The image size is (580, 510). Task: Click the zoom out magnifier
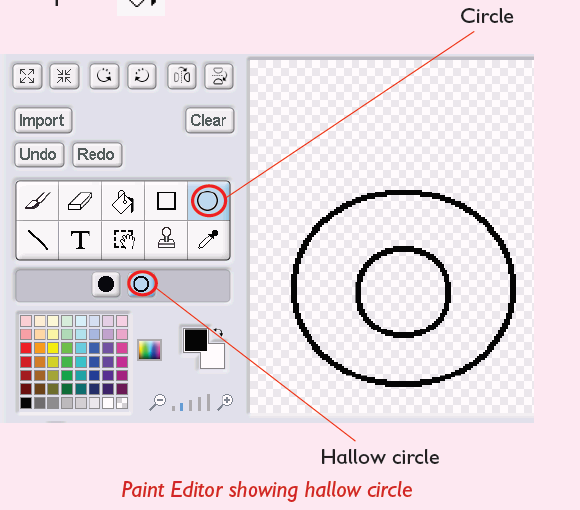click(158, 402)
